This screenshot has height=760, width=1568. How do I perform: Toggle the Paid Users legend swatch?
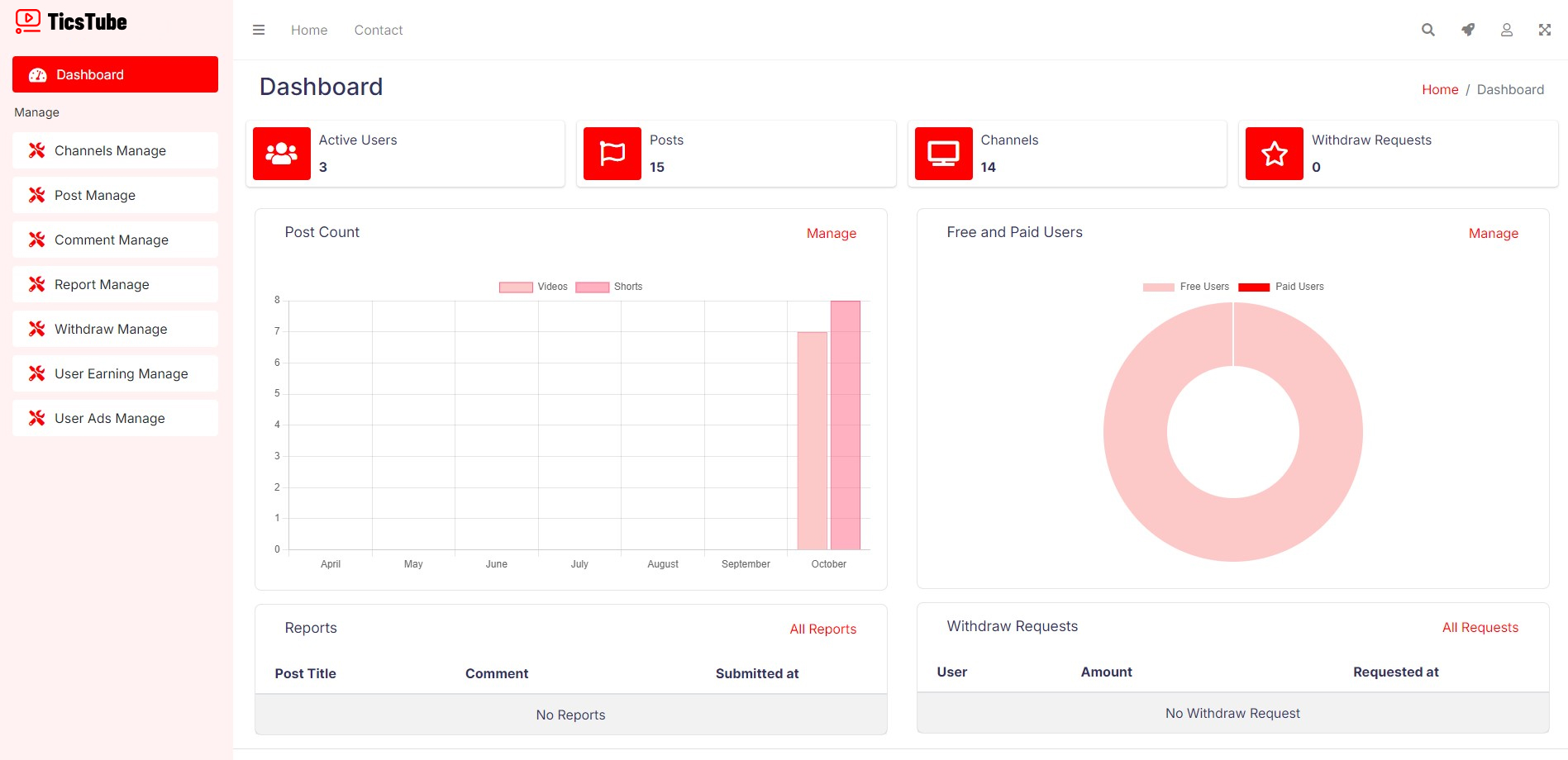(1253, 287)
